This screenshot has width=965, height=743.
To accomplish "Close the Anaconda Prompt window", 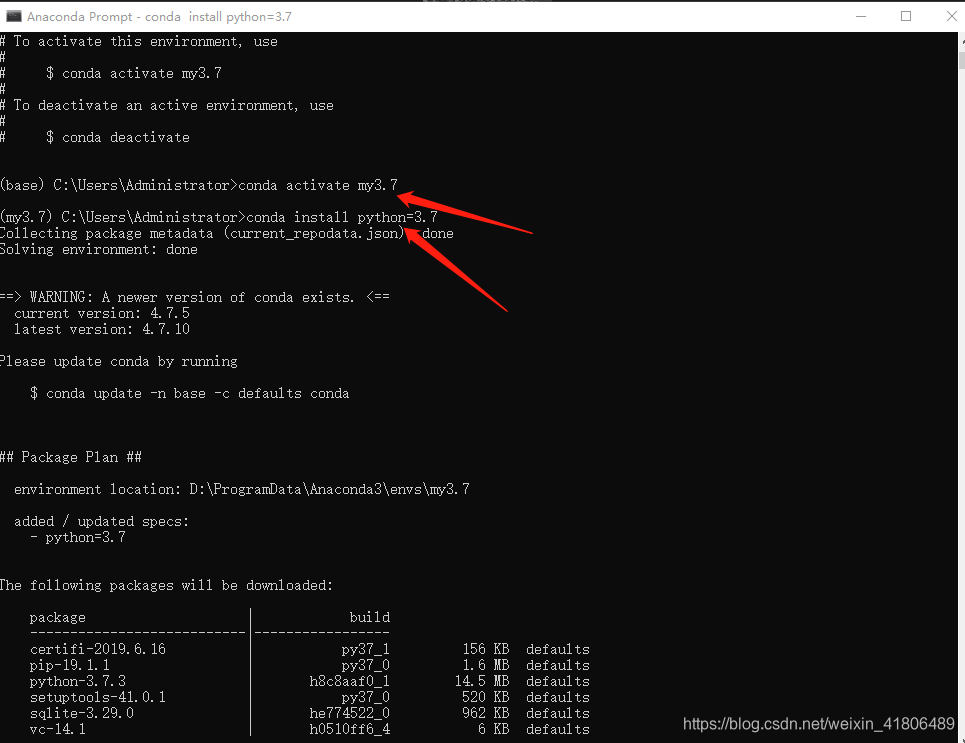I will (x=951, y=16).
